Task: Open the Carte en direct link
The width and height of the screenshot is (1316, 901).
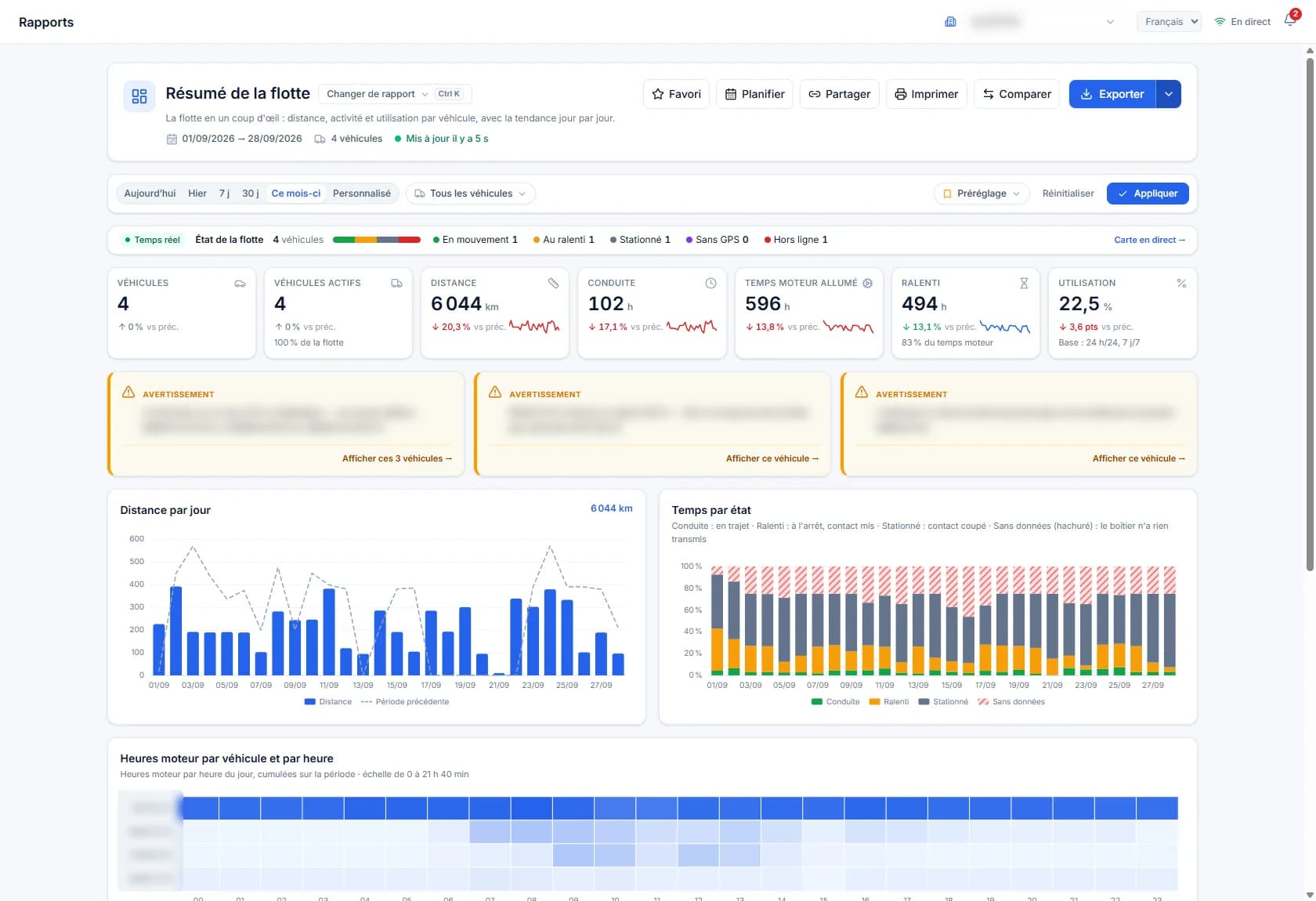Action: 1150,240
